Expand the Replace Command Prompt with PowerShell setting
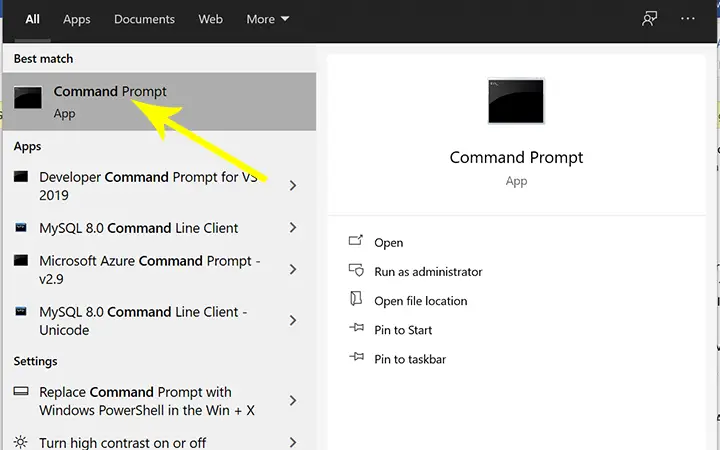Viewport: 720px width, 450px height. coord(293,401)
